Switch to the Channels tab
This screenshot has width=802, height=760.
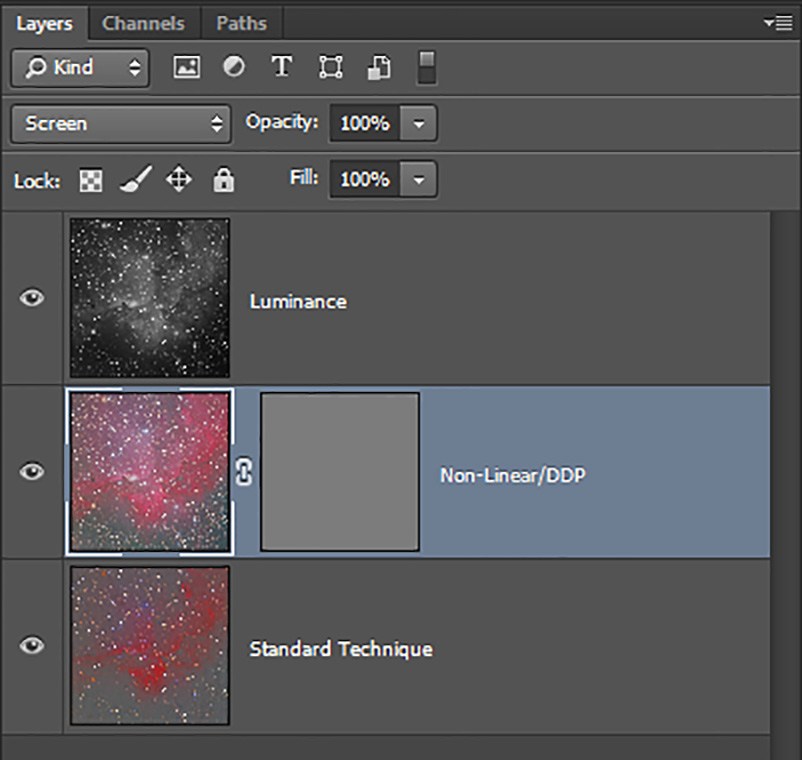pos(143,24)
